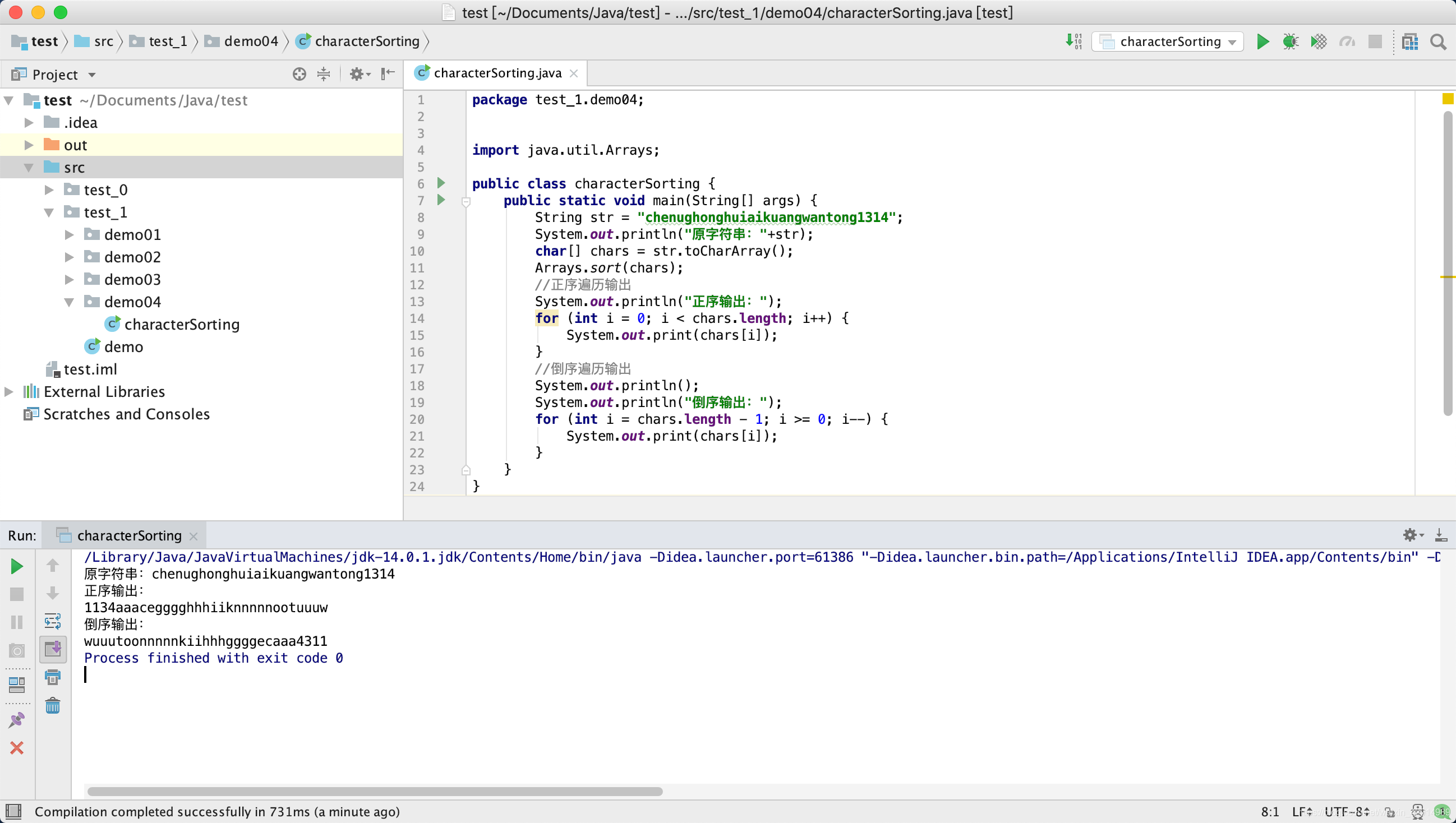This screenshot has height=823, width=1456.
Task: Collapse the test_1 package
Action: tap(49, 212)
